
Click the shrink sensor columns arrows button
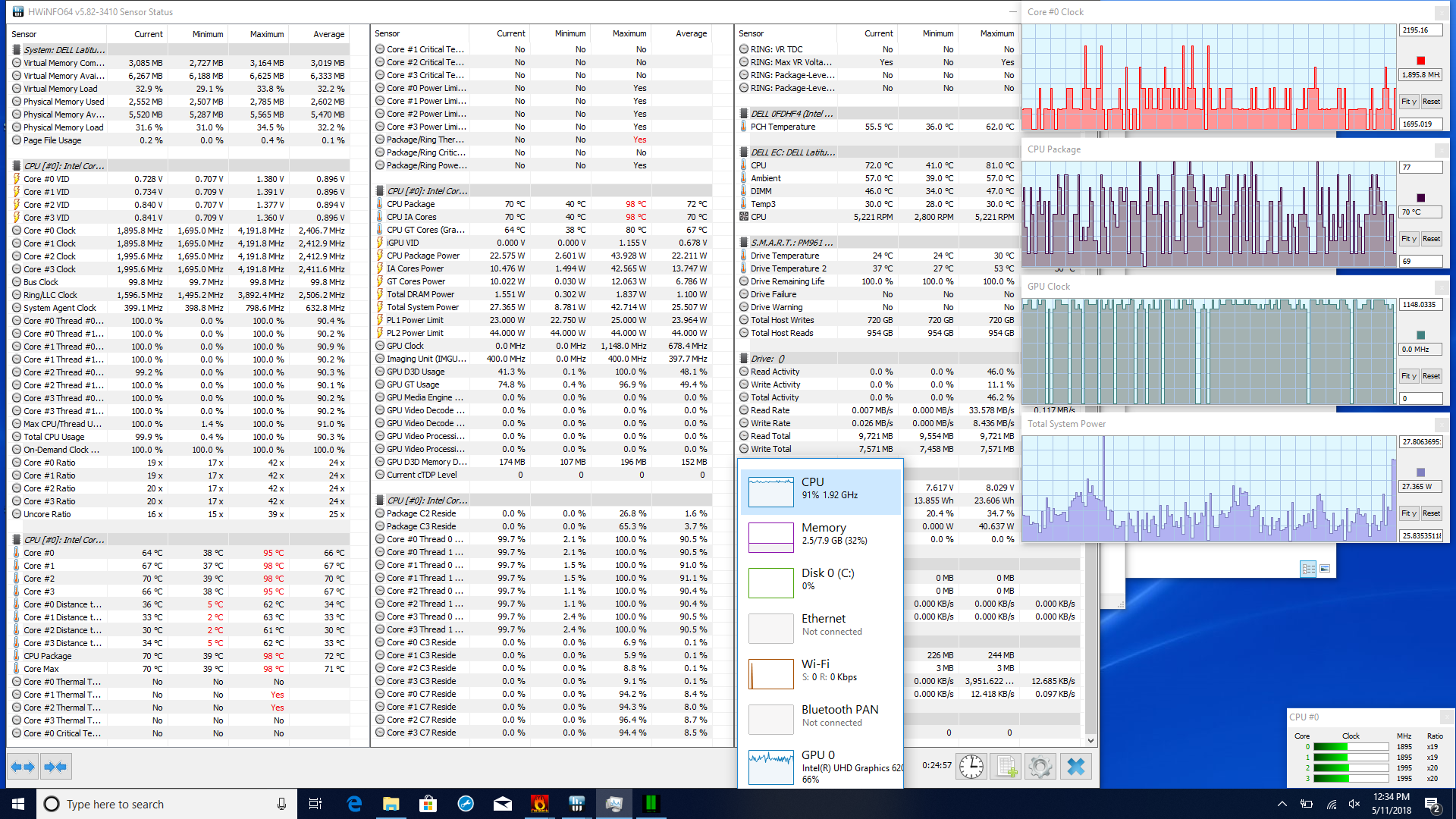(55, 767)
